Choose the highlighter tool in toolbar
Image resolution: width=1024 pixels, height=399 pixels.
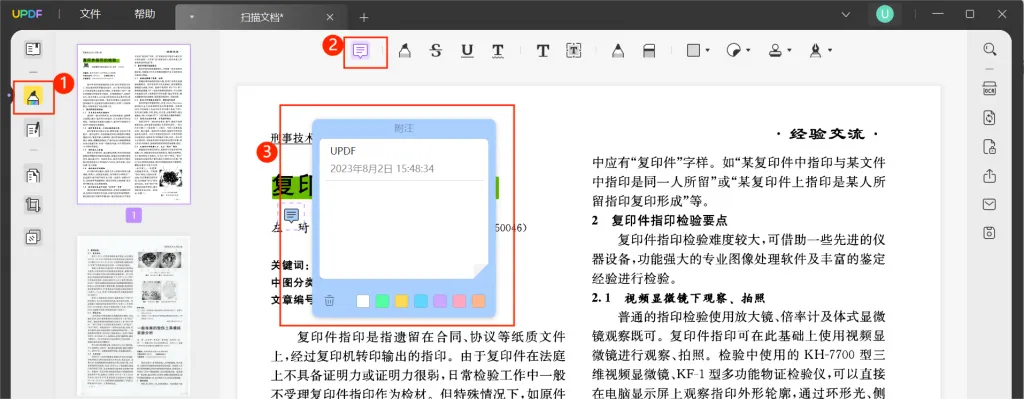point(404,50)
